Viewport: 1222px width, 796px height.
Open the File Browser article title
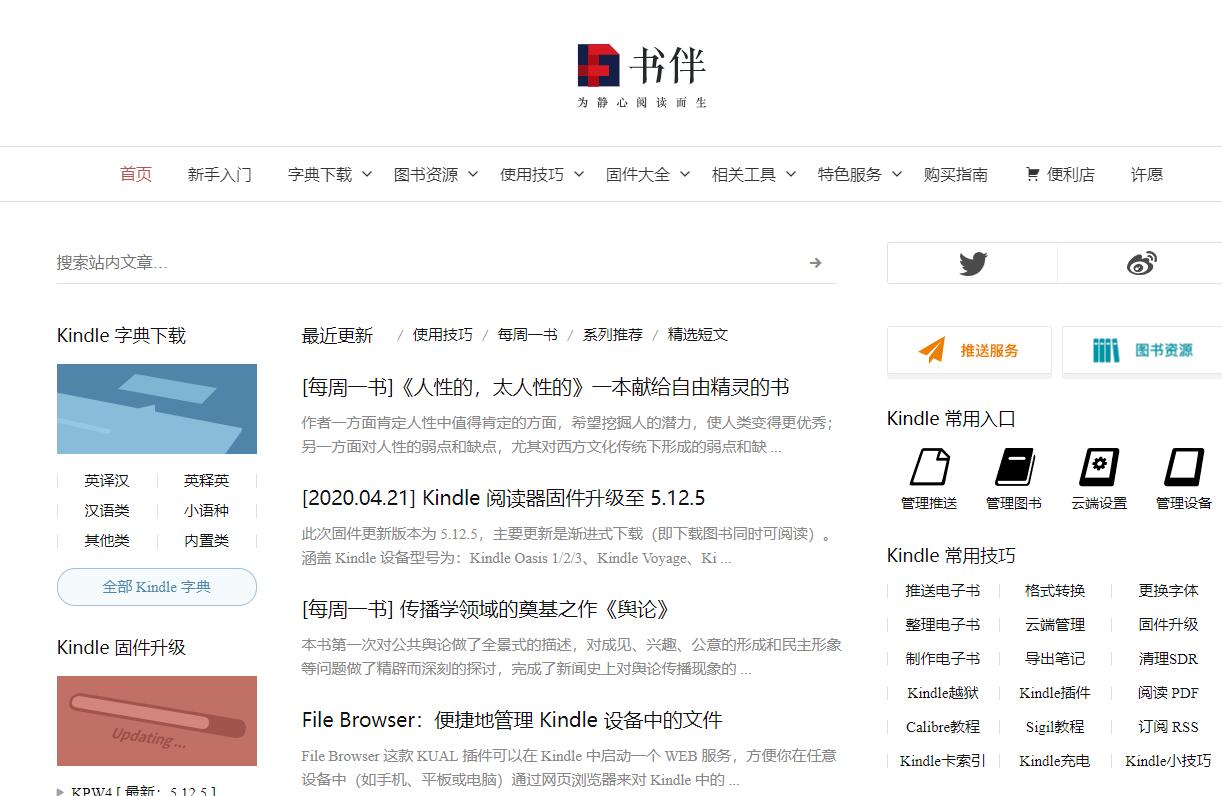click(512, 720)
